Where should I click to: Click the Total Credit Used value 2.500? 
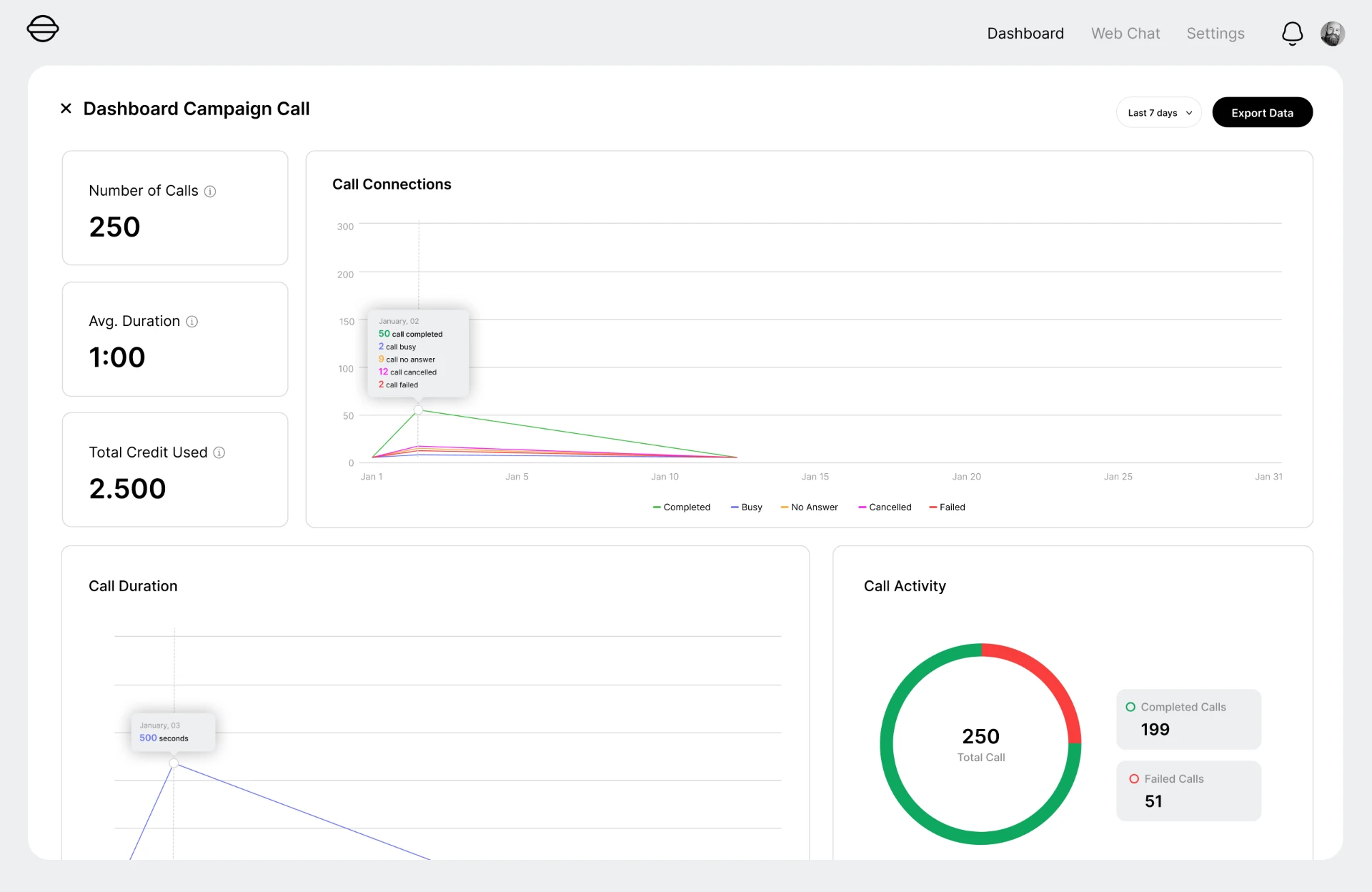[x=127, y=489]
